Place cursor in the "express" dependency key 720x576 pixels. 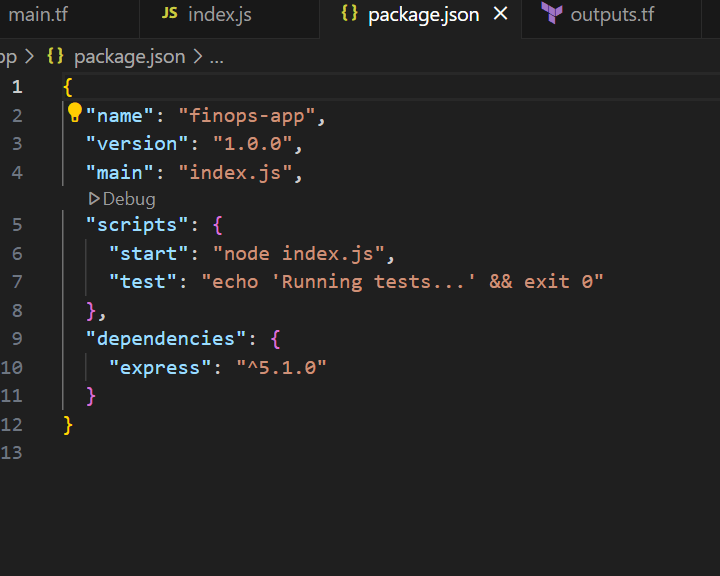pos(160,368)
